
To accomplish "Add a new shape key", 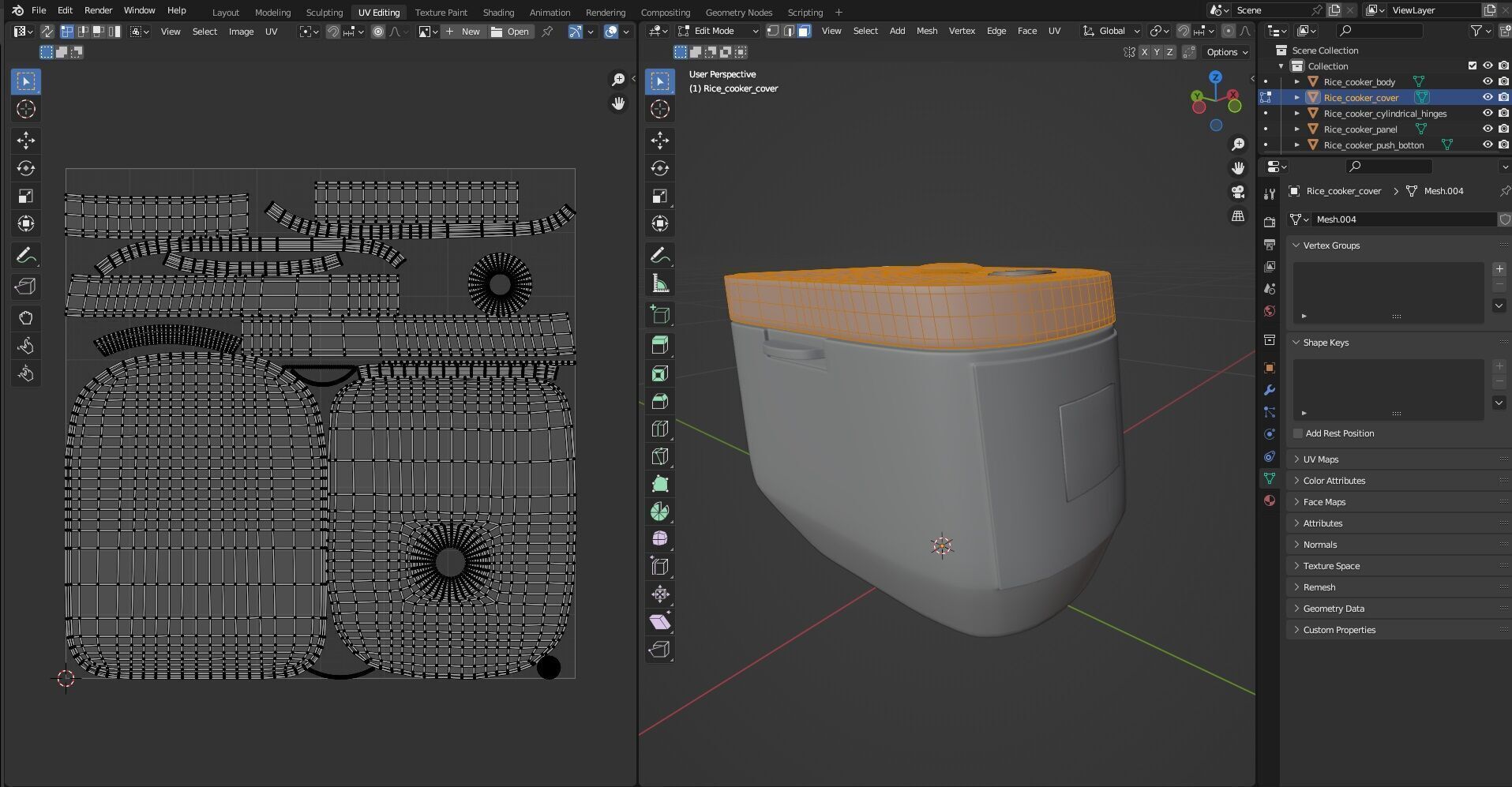I will tap(1499, 366).
